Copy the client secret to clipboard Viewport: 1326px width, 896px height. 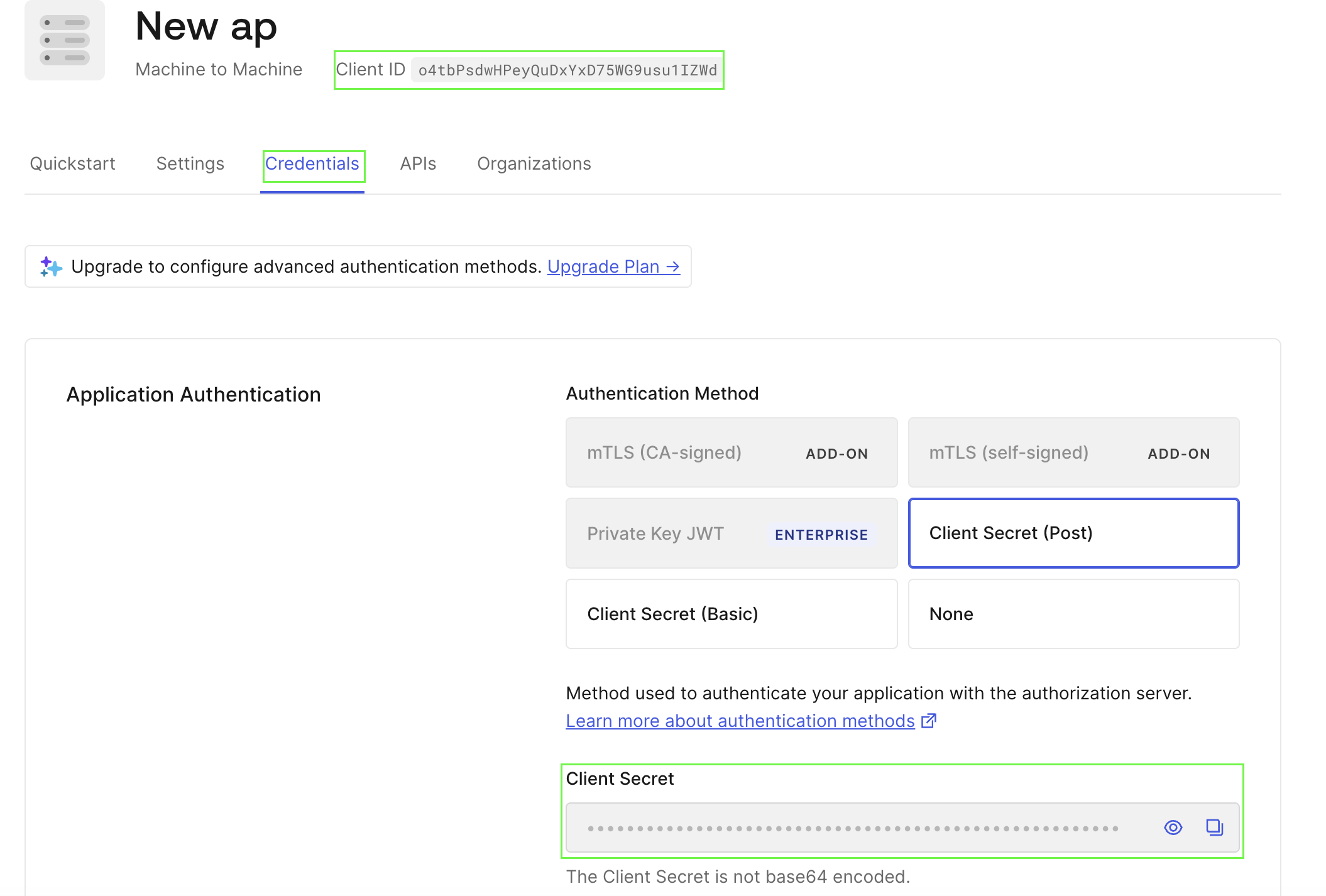click(x=1214, y=828)
